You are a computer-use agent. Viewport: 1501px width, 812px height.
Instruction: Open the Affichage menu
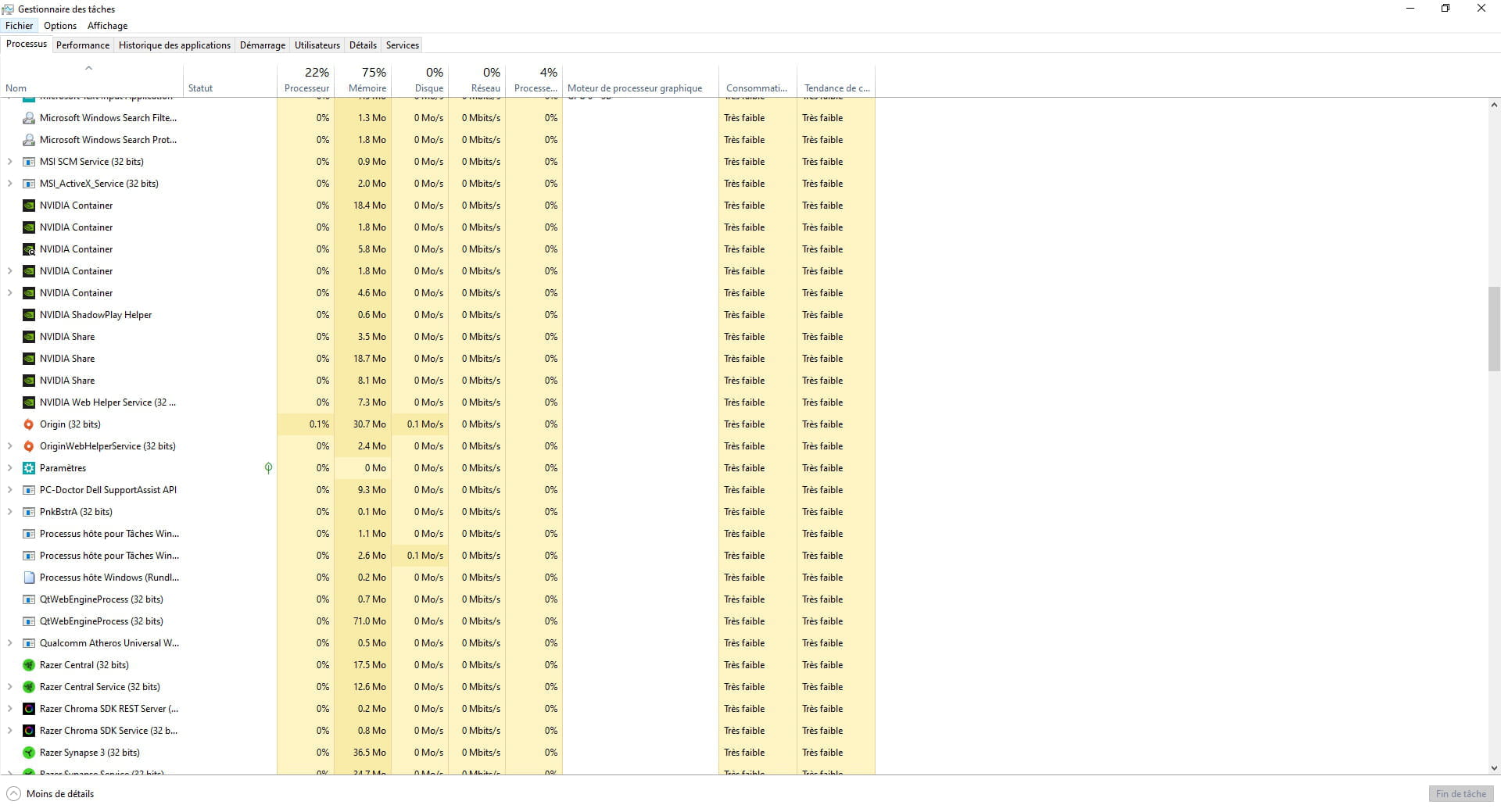pos(107,26)
